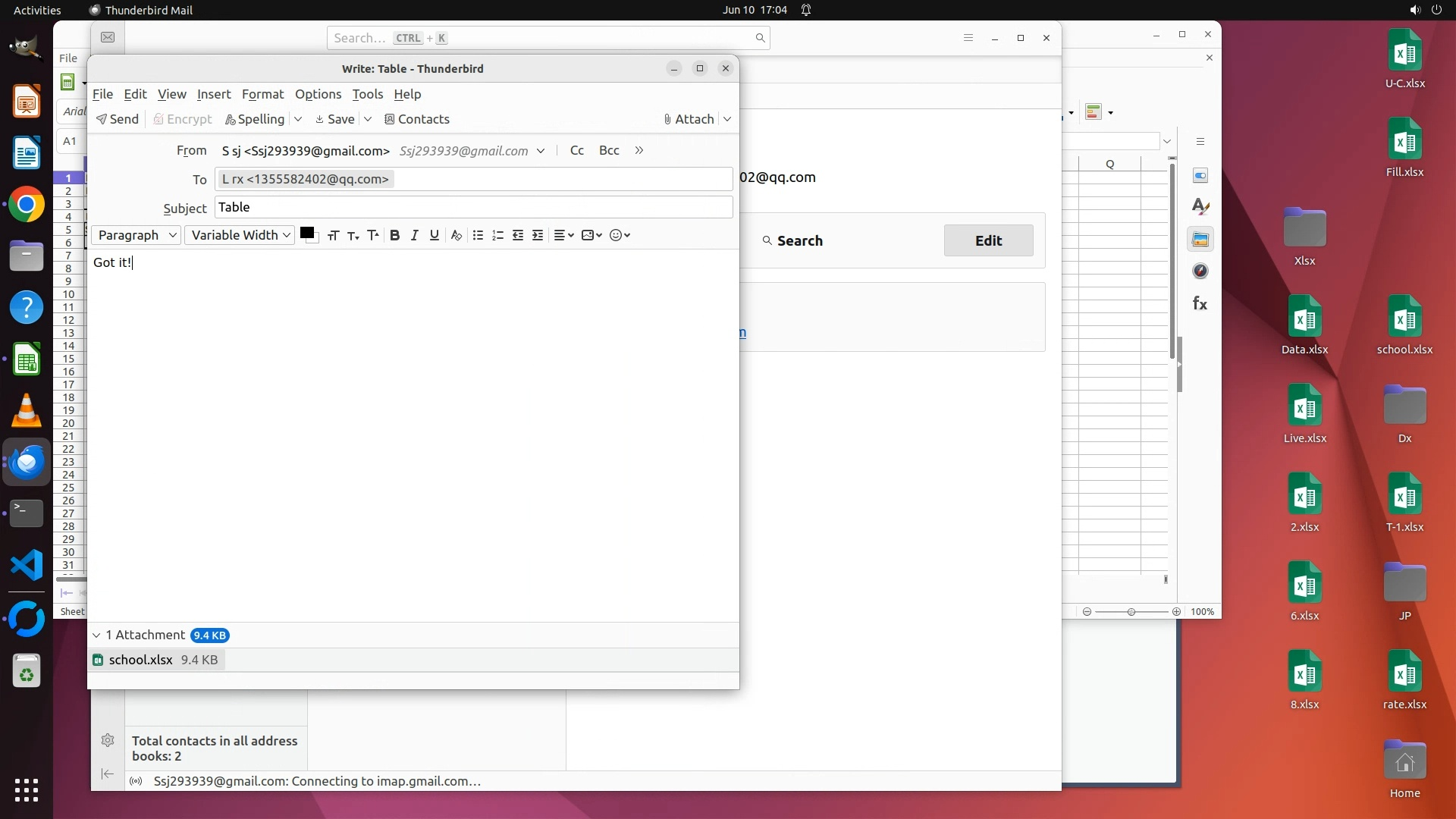Screen dimensions: 1456x819
Task: Open Variable Width font dropdown
Action: [240, 235]
